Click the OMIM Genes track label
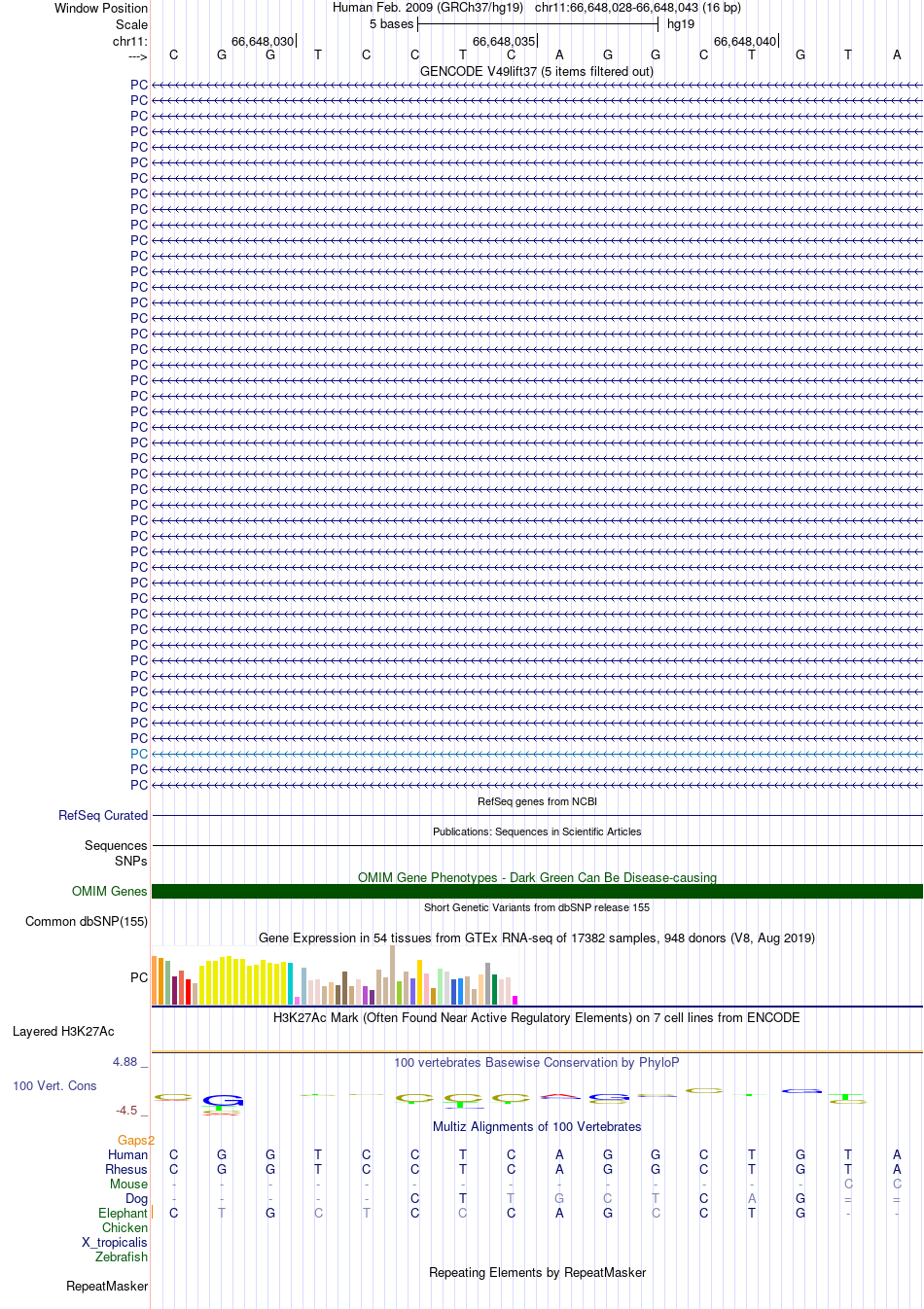The width and height of the screenshot is (924, 1309). click(110, 891)
